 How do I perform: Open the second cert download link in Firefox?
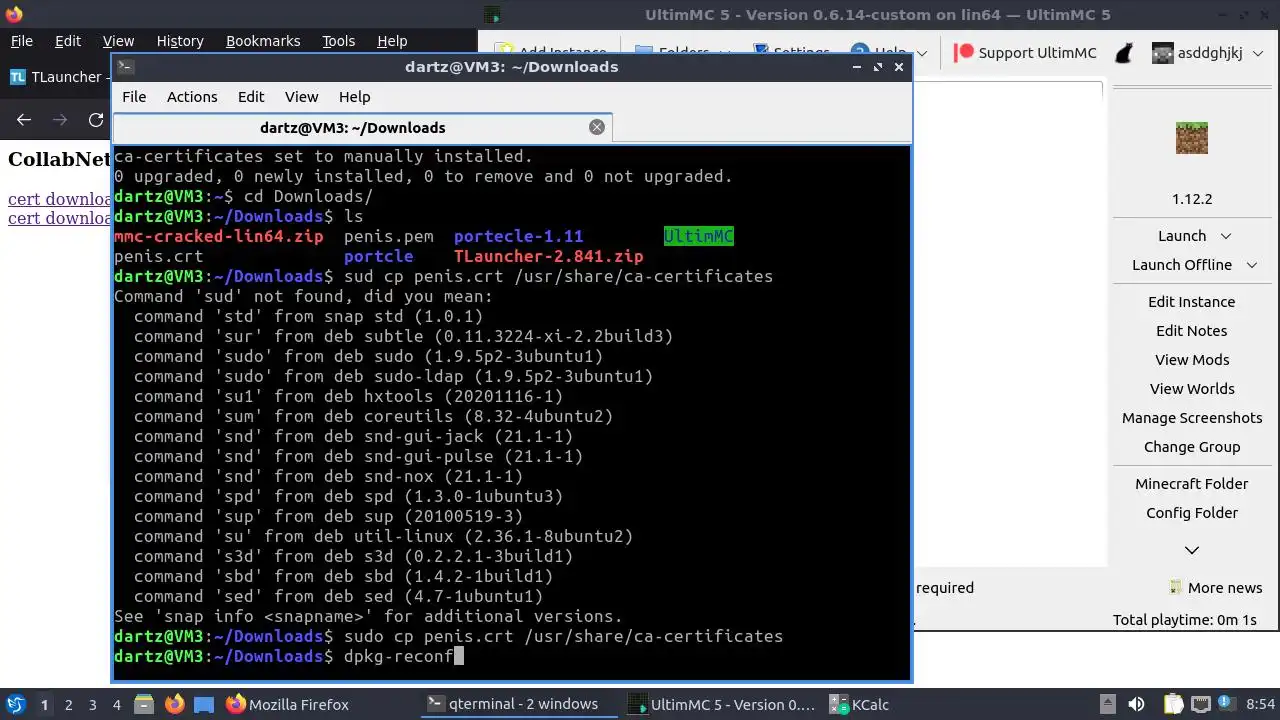pyautogui.click(x=59, y=218)
